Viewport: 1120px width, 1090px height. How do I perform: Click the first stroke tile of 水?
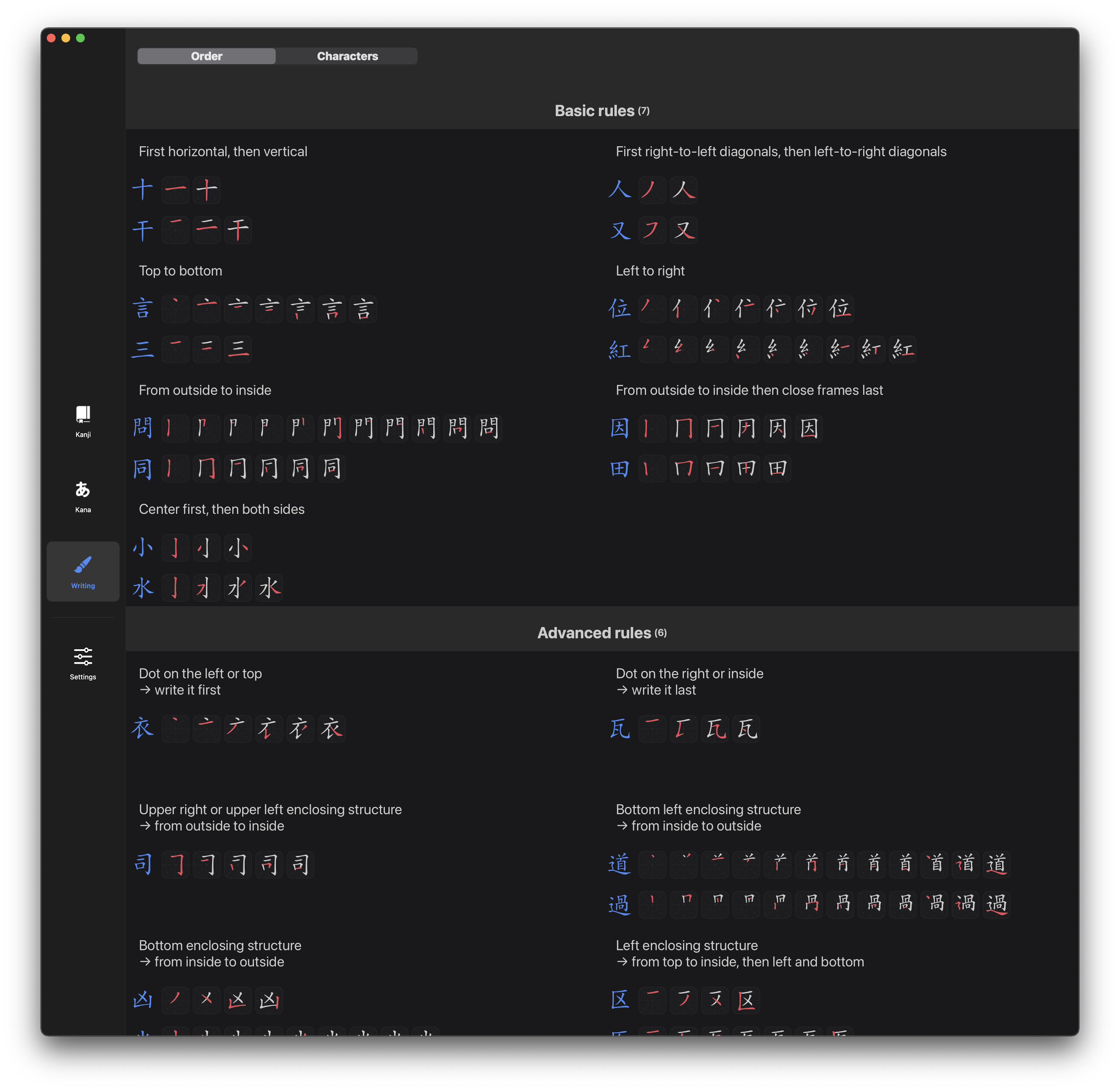click(x=175, y=588)
